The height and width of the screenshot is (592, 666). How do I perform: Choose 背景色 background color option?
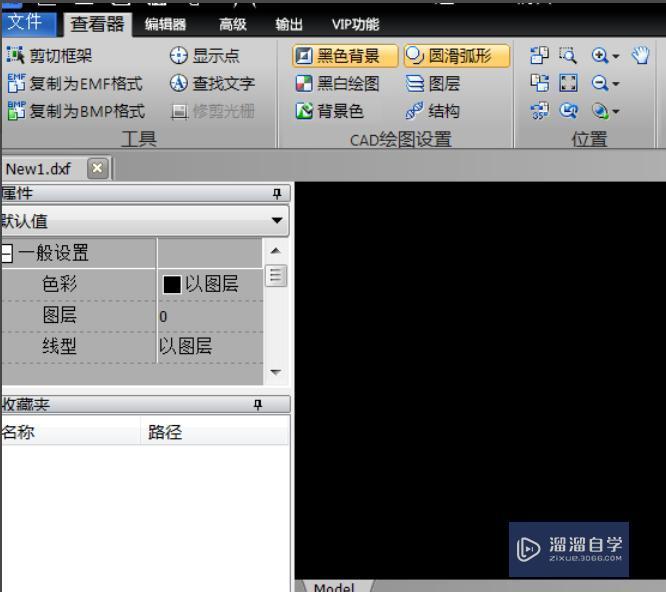pos(330,111)
